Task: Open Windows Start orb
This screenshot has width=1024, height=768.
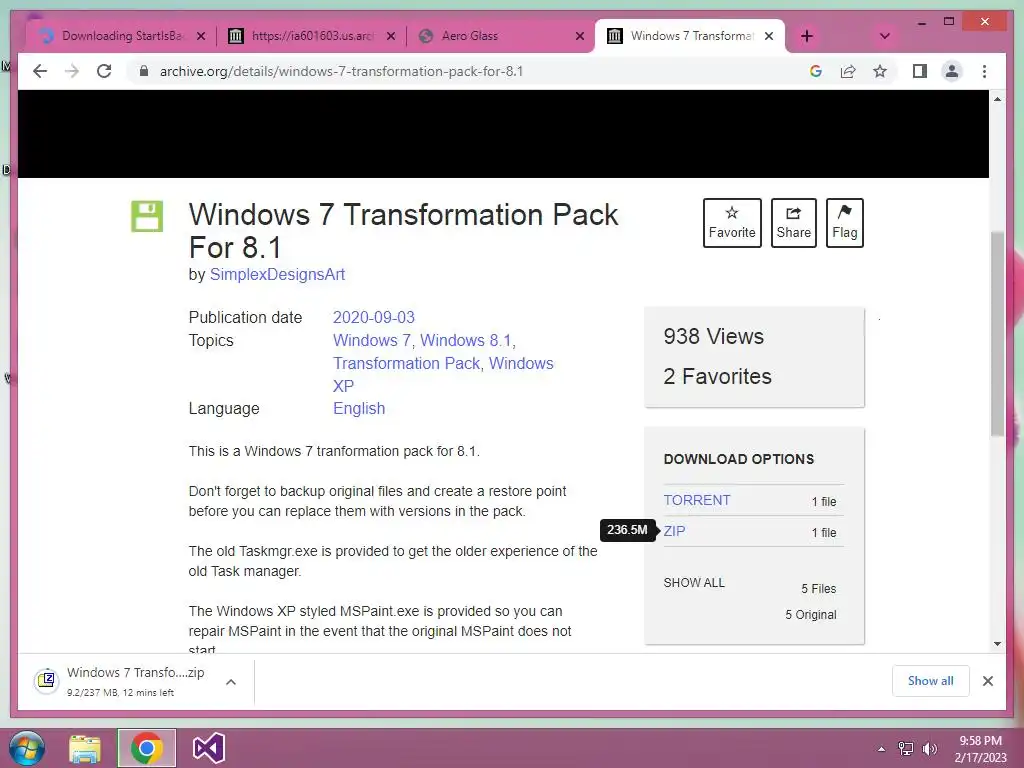Action: tap(26, 748)
